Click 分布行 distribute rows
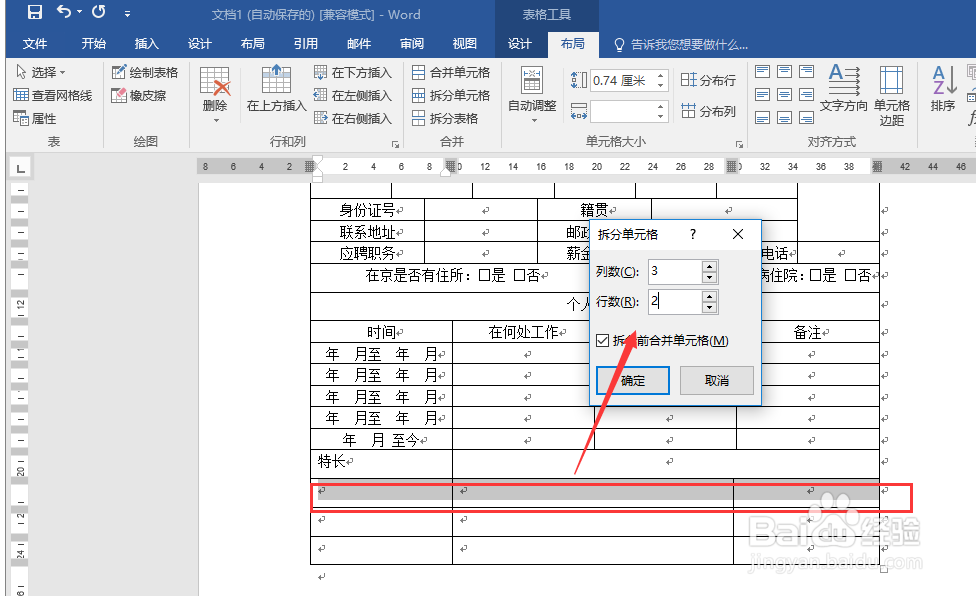Screen dimensions: 976x596 coord(708,80)
